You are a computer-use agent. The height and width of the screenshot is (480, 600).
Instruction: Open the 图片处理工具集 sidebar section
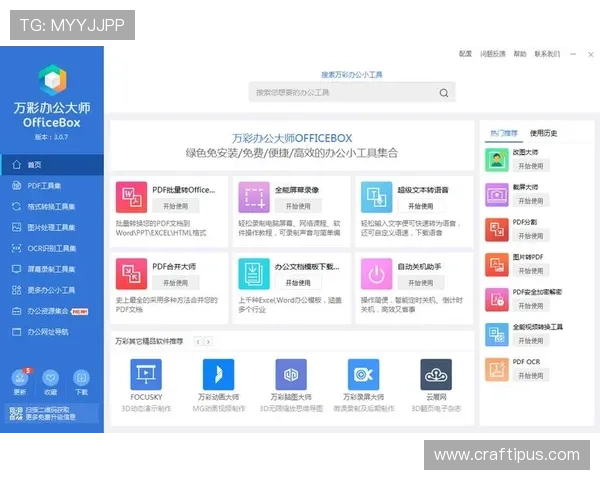[x=52, y=227]
